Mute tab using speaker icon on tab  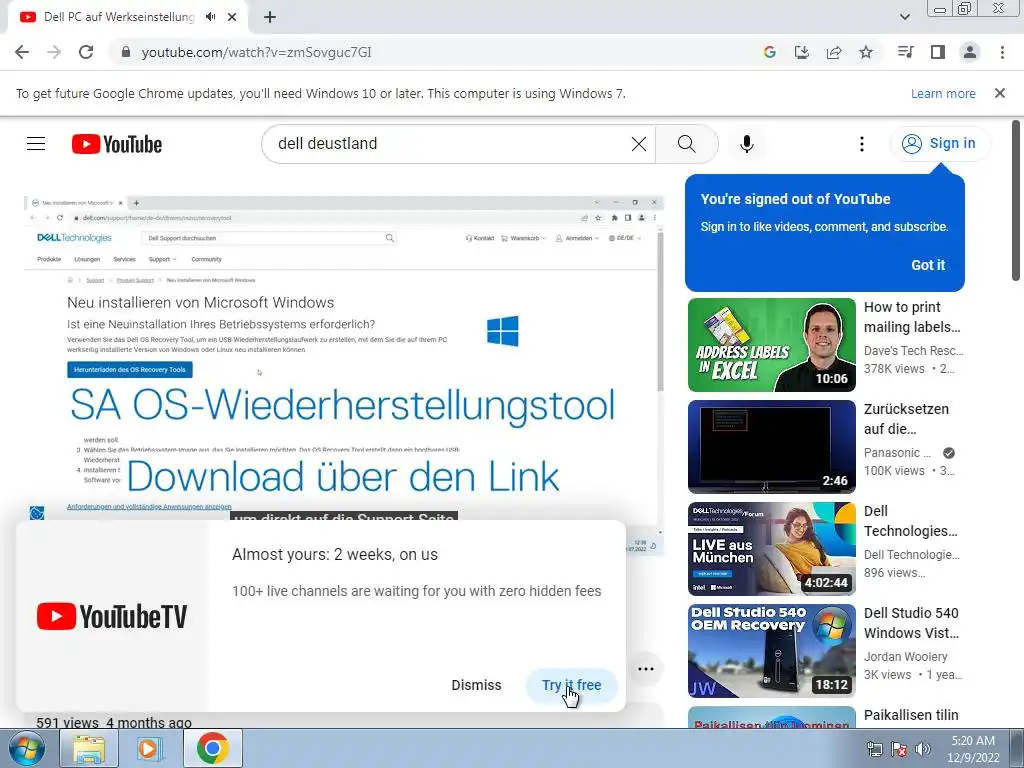pos(210,17)
